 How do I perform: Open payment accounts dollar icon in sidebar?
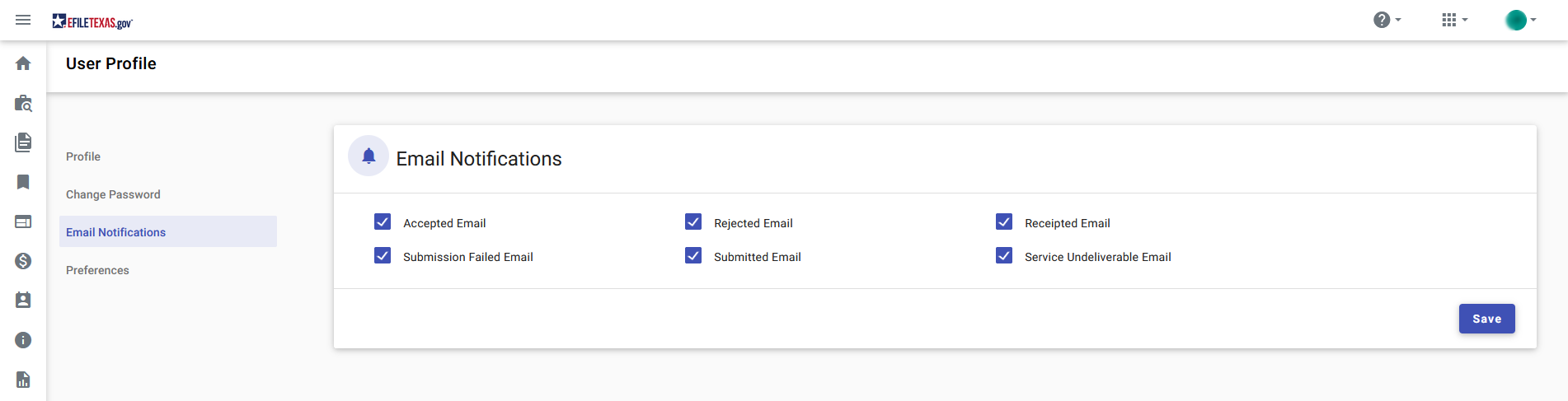(23, 261)
